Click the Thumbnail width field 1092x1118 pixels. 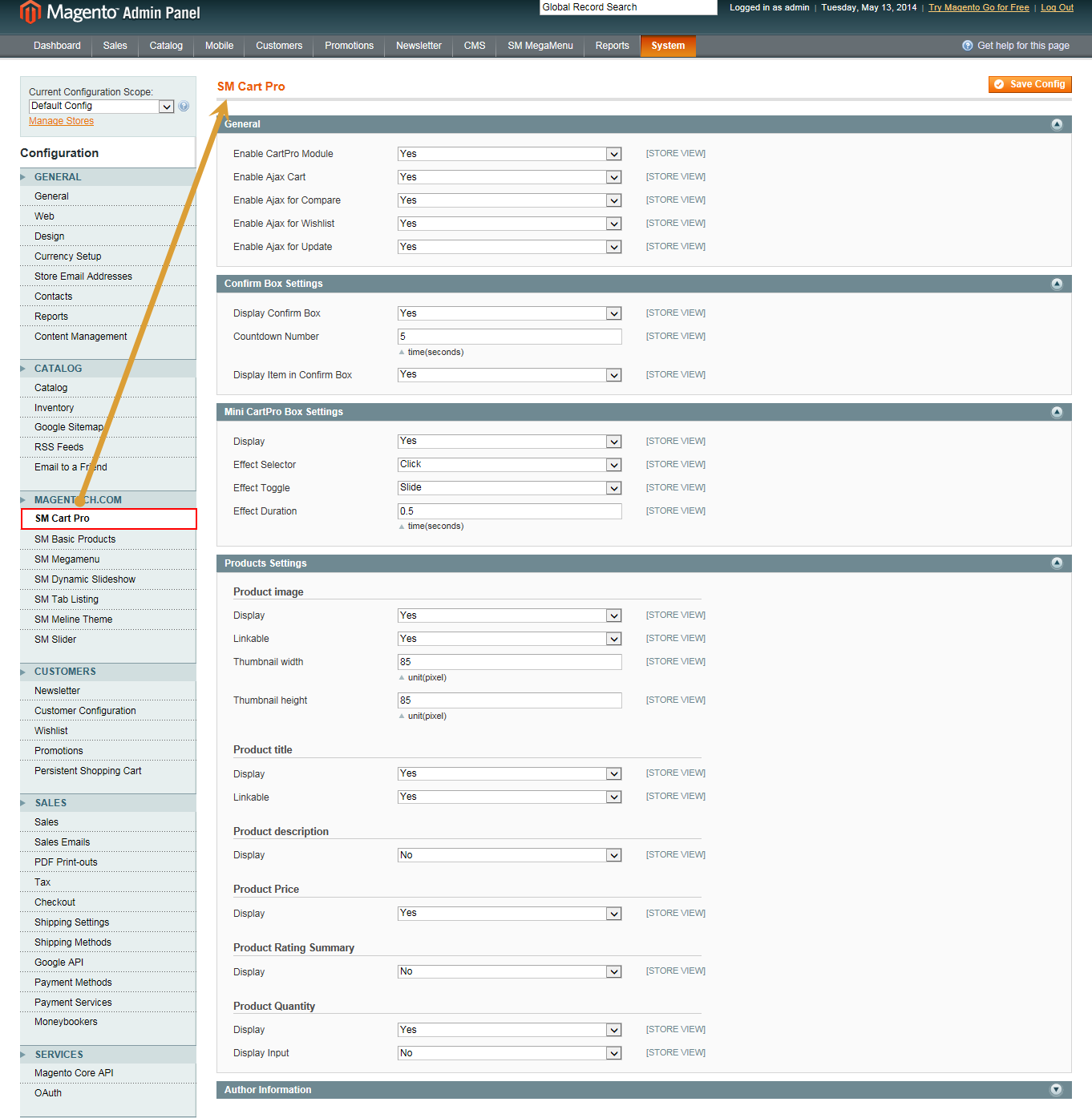[510, 662]
